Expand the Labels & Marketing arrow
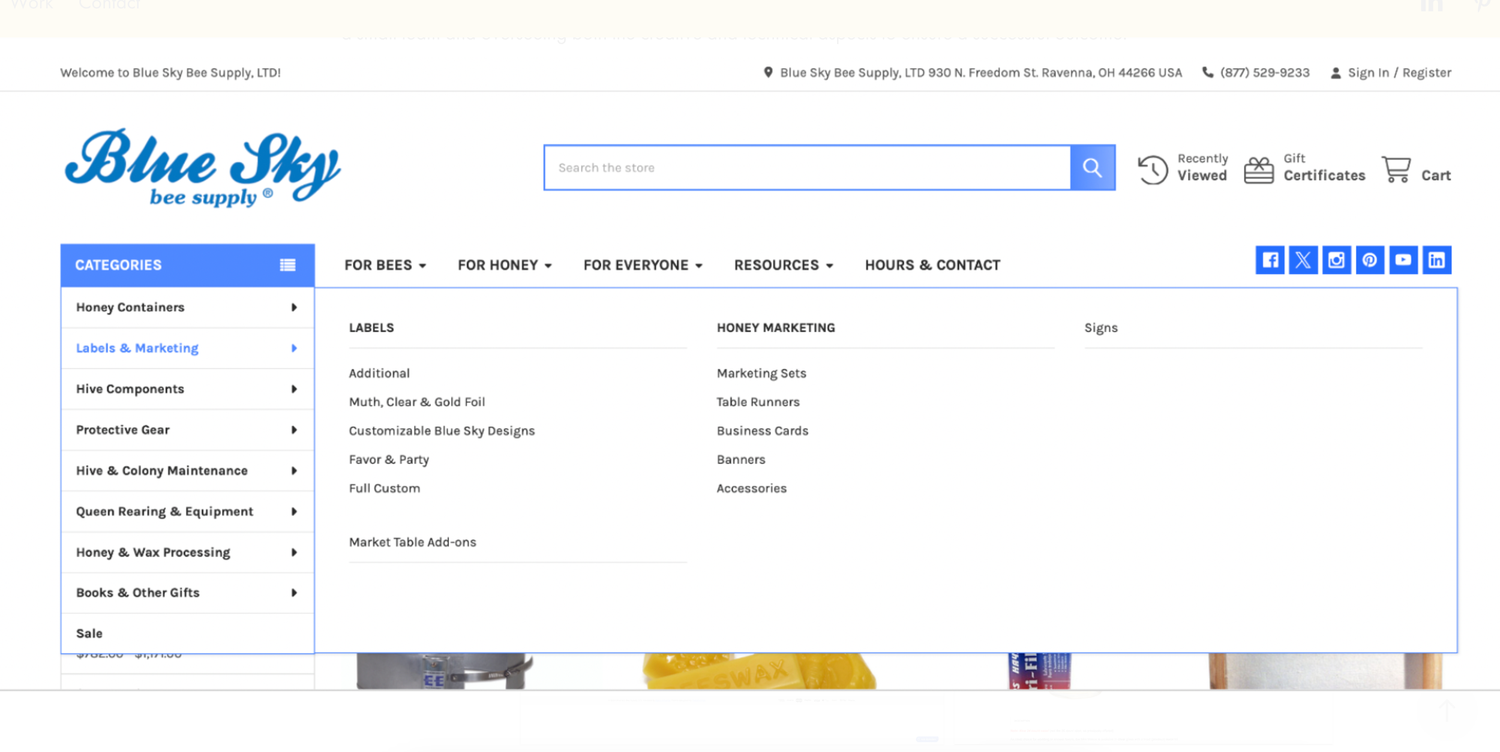Image resolution: width=1500 pixels, height=752 pixels. [x=294, y=348]
